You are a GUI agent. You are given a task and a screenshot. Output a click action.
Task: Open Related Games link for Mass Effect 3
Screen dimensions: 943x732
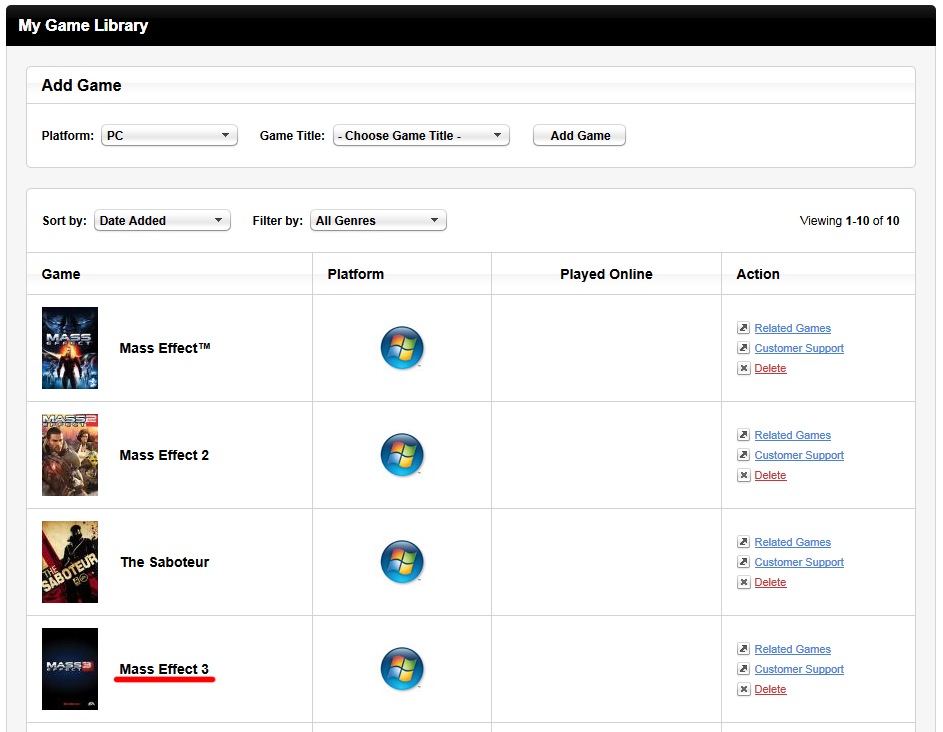pyautogui.click(x=792, y=649)
